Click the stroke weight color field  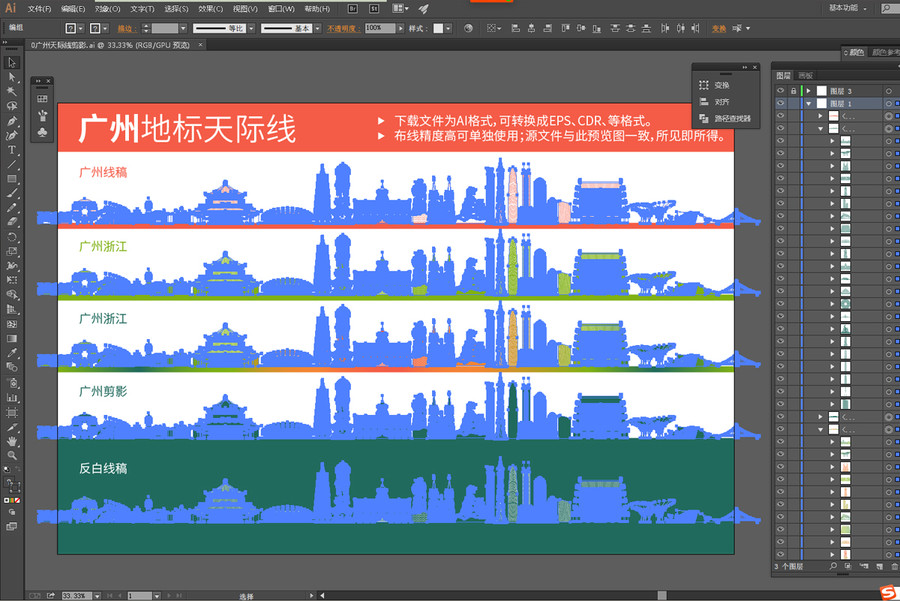[165, 28]
